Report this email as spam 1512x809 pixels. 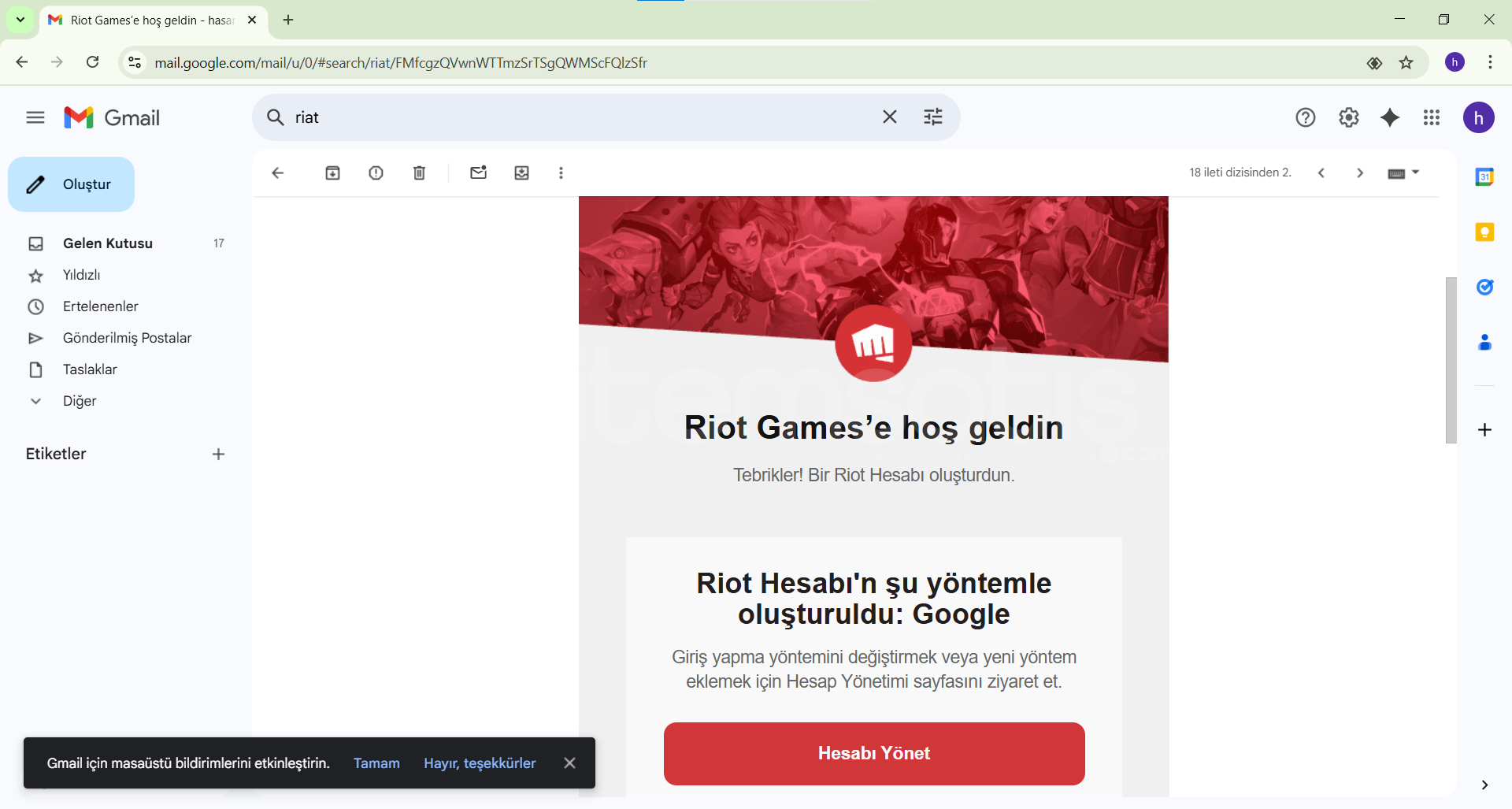(376, 173)
